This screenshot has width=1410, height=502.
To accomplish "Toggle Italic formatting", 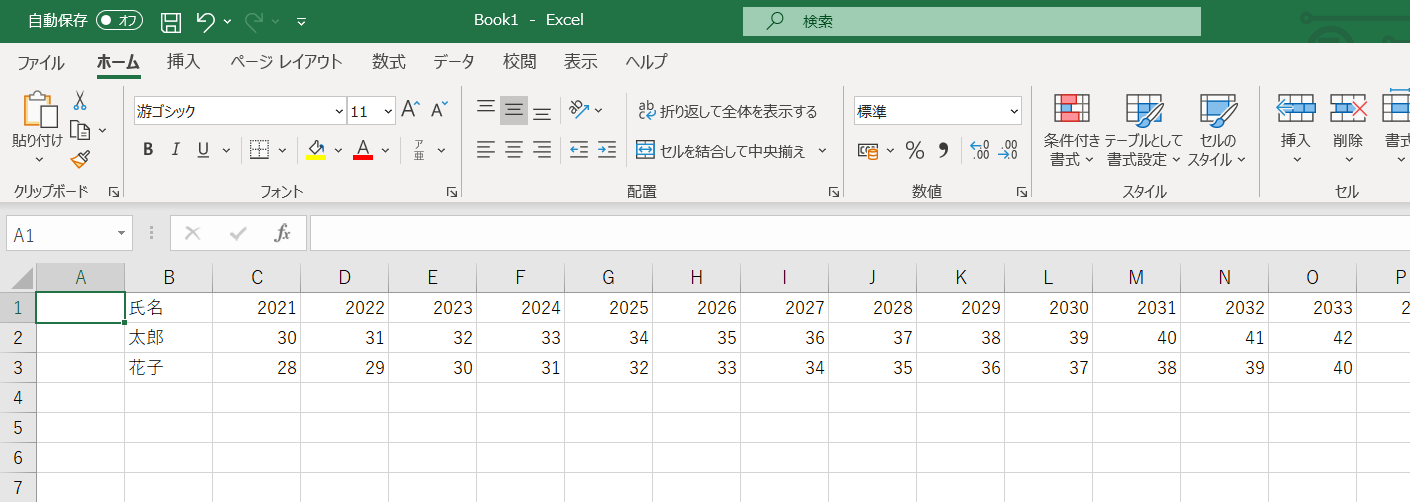I will (x=175, y=150).
